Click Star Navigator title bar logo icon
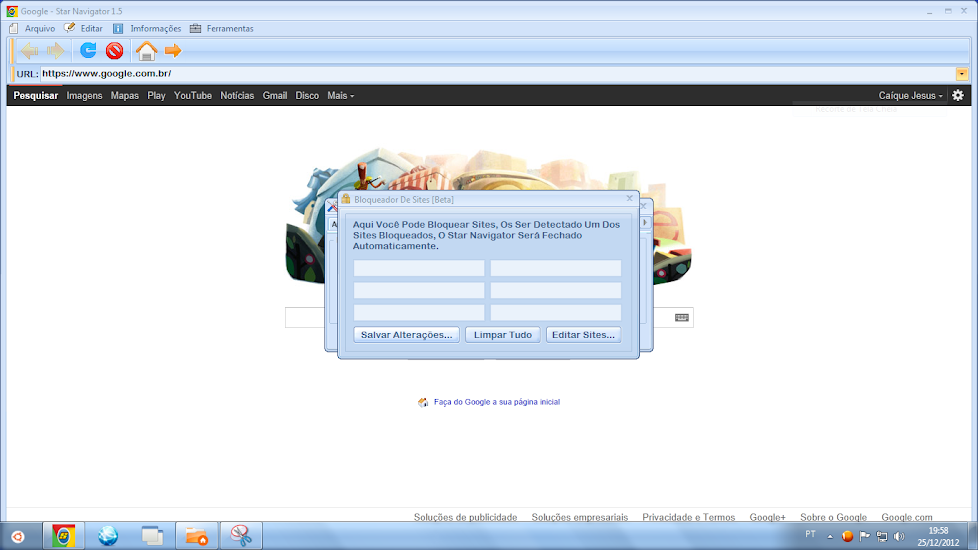 point(12,11)
